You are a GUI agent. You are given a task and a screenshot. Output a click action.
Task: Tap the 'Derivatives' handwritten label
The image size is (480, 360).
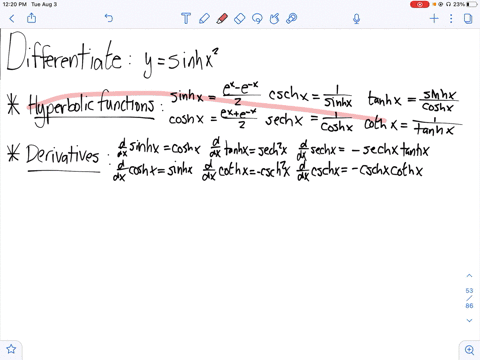(63, 156)
